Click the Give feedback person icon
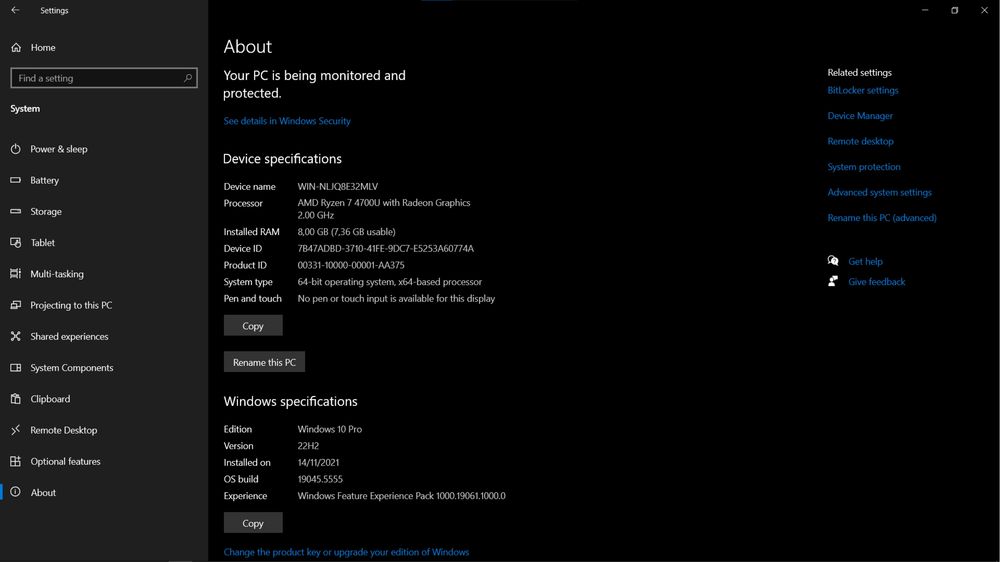Screen dimensions: 1000x562 pos(833,281)
